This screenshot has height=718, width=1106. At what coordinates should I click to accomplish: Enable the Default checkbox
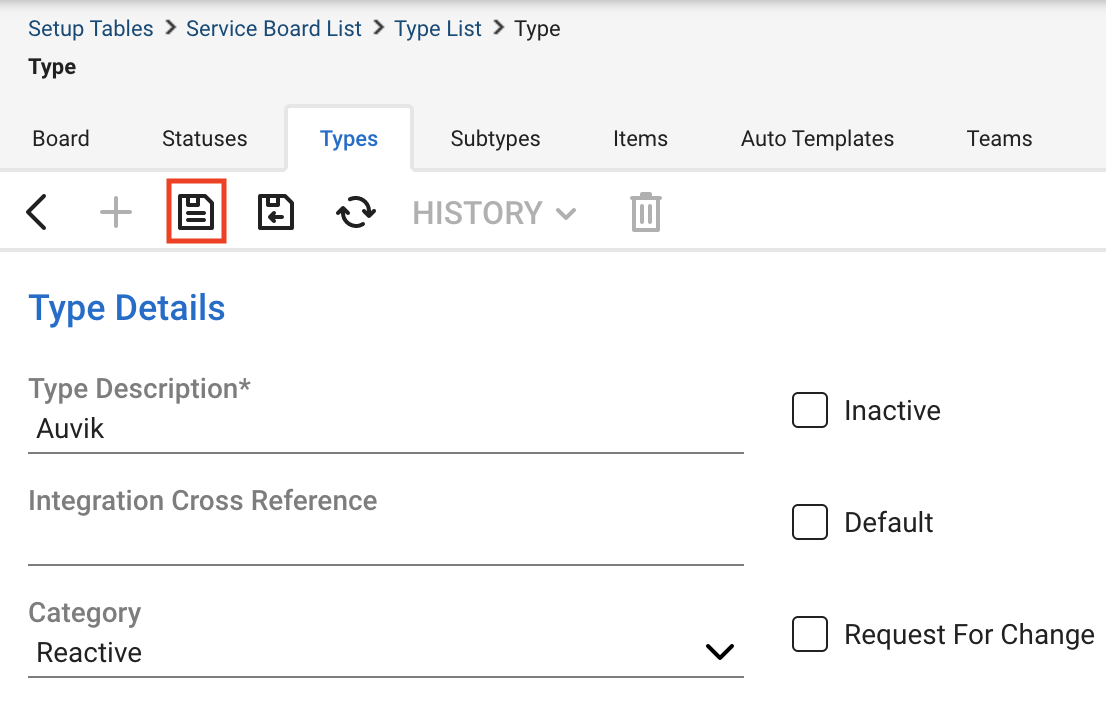click(x=810, y=522)
